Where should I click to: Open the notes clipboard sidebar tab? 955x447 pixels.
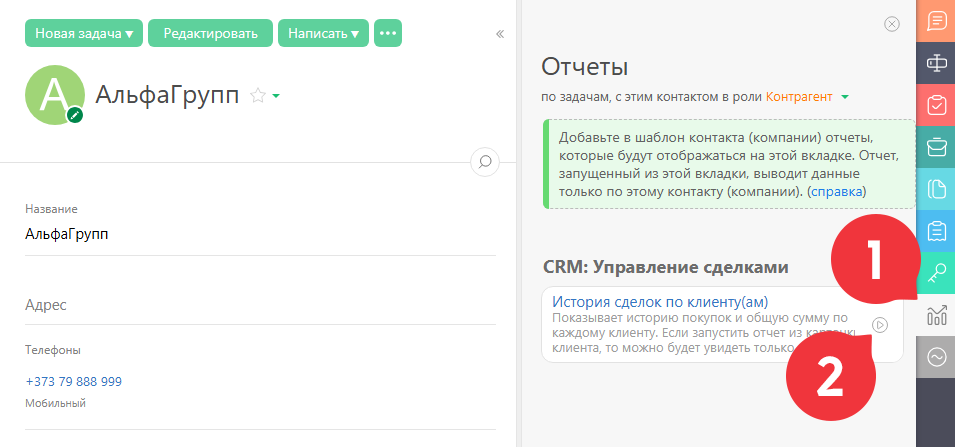pyautogui.click(x=936, y=231)
